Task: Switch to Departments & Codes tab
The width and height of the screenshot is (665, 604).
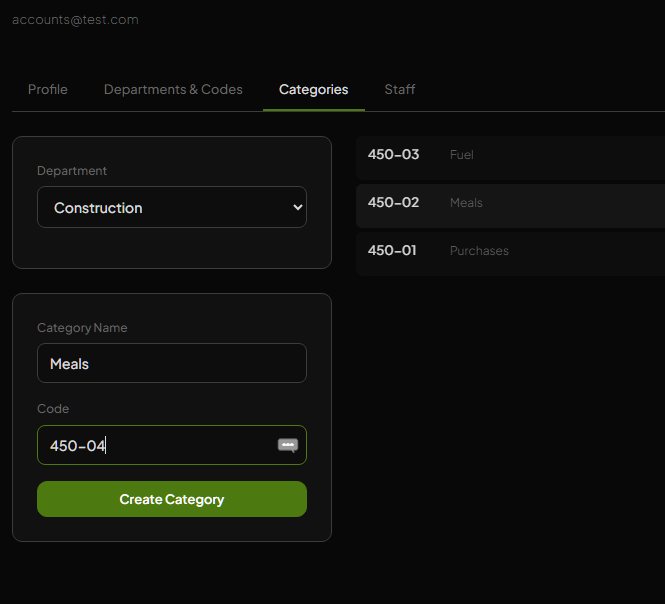Action: click(173, 89)
